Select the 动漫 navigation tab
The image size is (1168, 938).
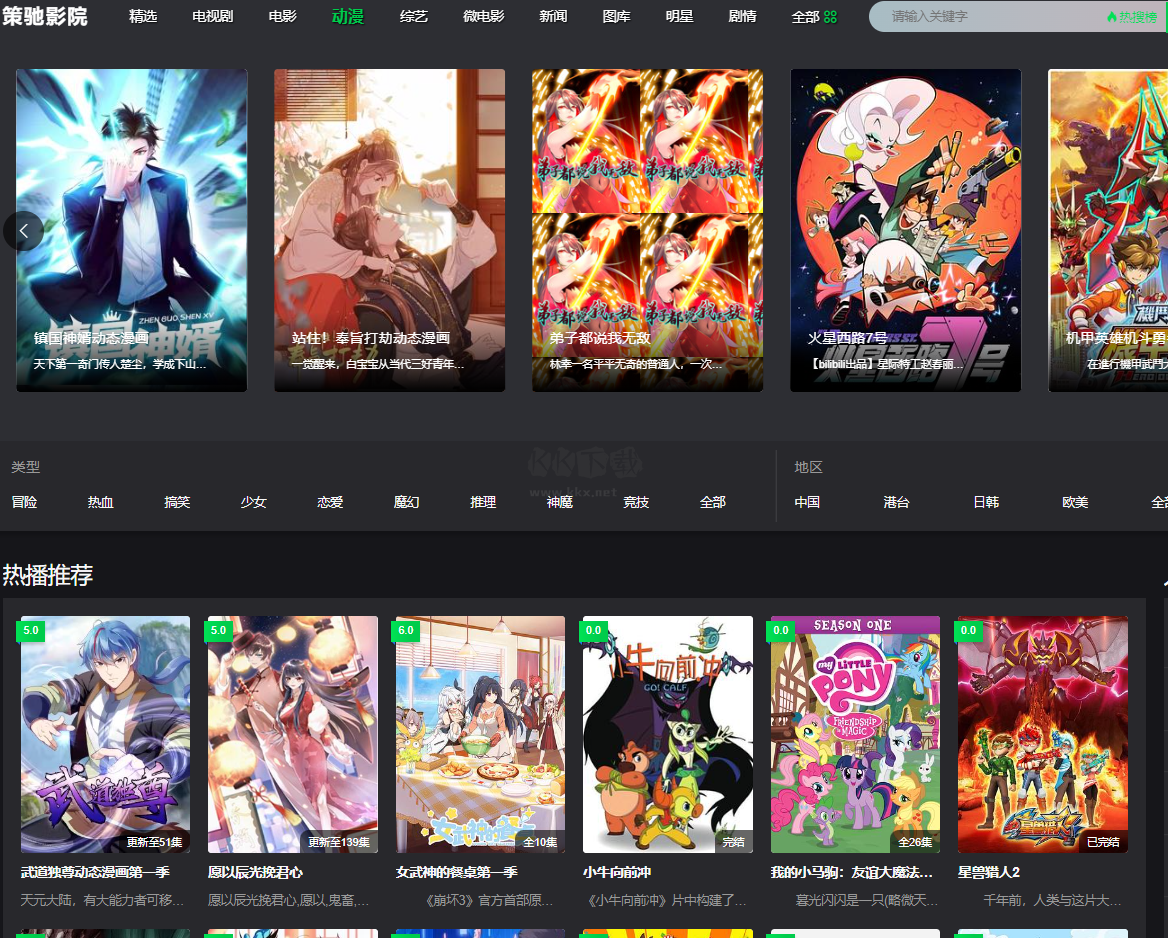(x=348, y=16)
